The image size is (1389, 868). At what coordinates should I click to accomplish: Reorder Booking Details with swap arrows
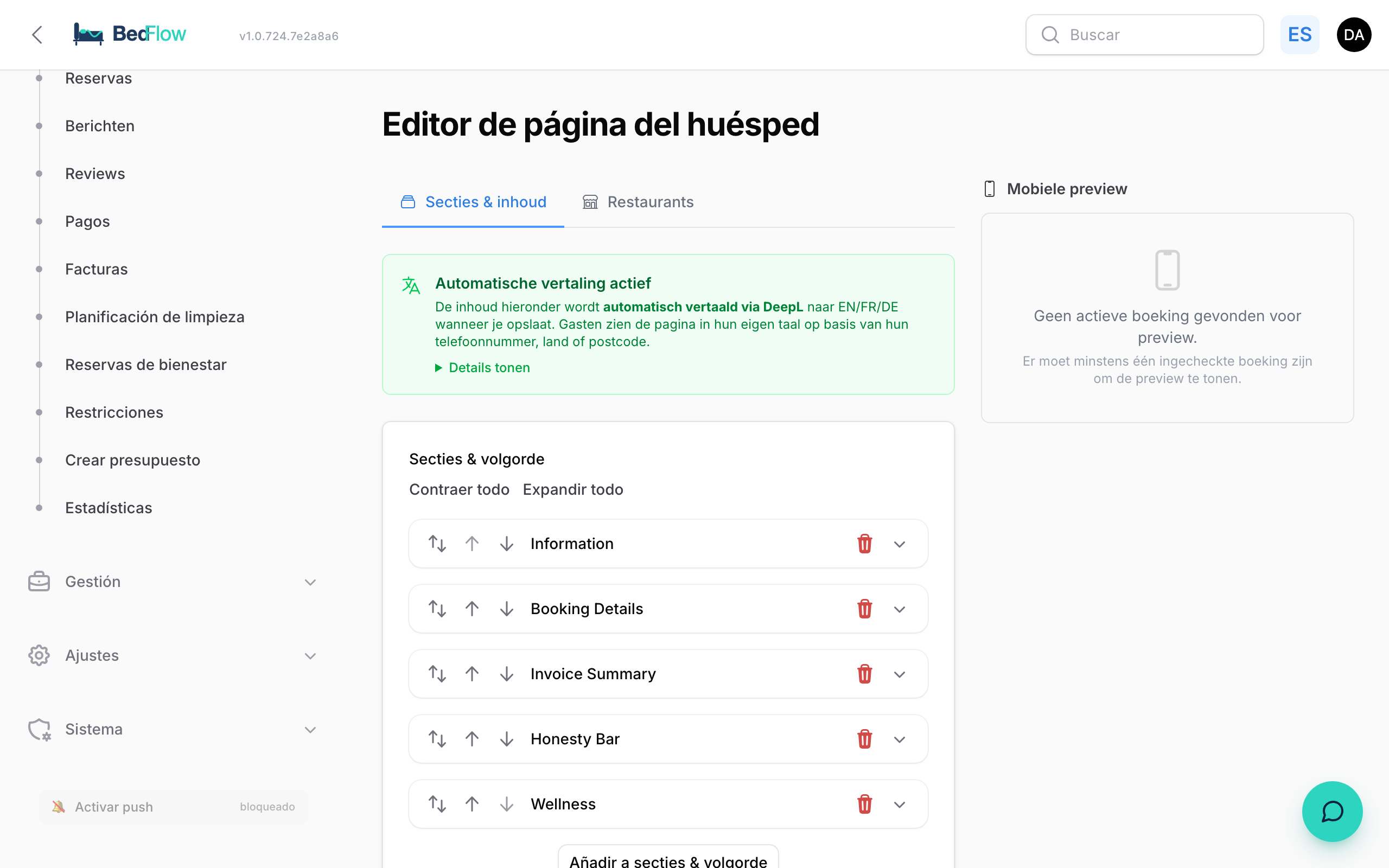point(437,609)
